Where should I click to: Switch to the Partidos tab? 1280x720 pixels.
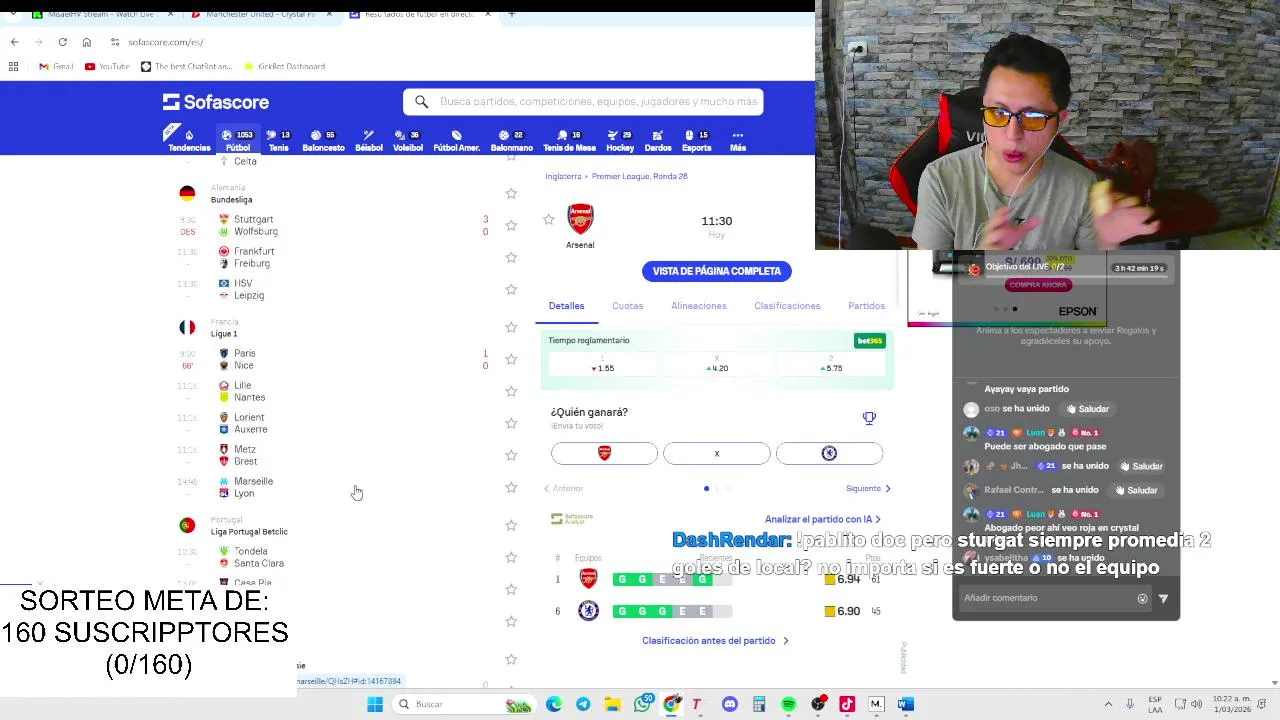(x=866, y=306)
